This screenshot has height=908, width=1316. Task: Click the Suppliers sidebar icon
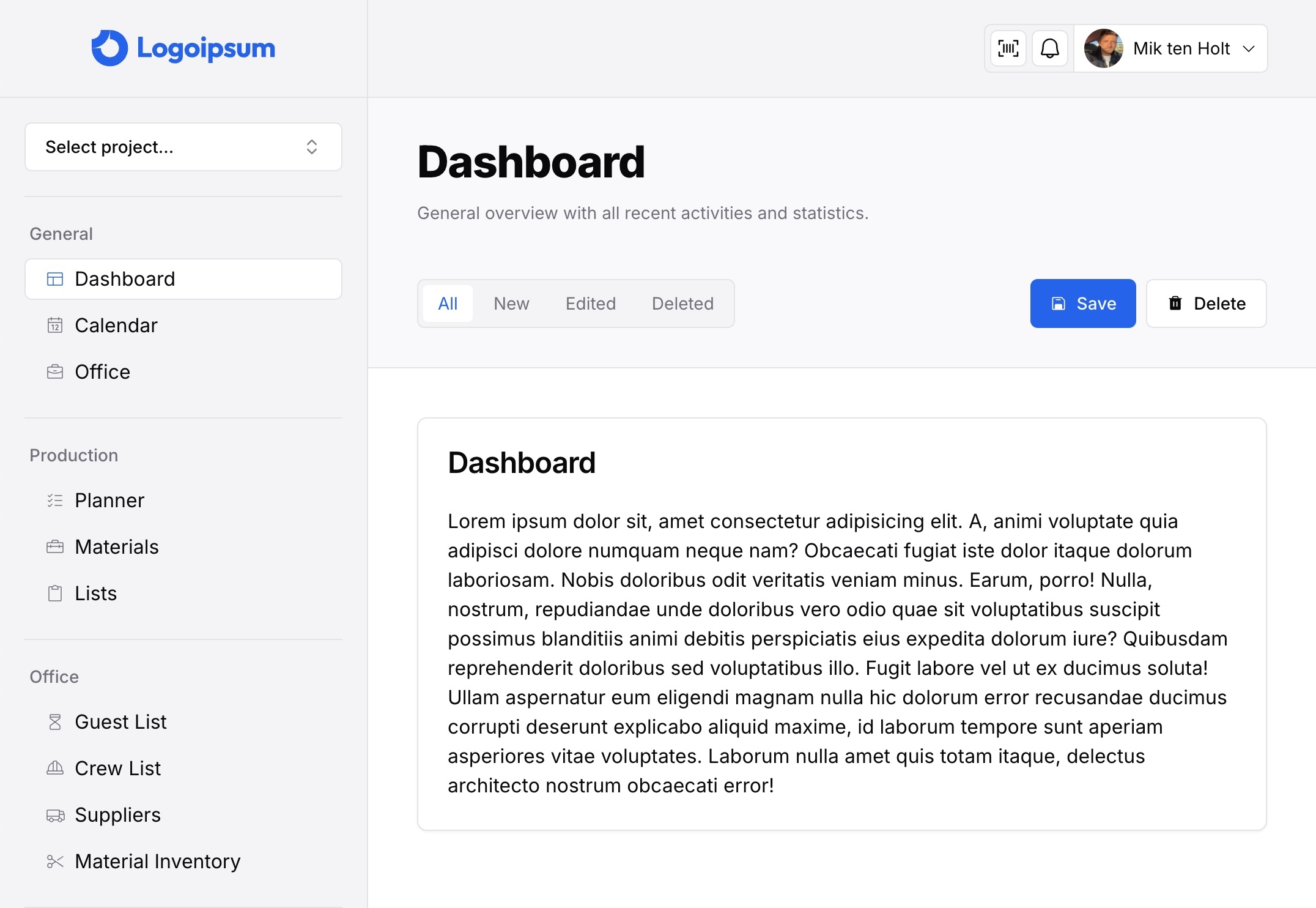pos(55,814)
